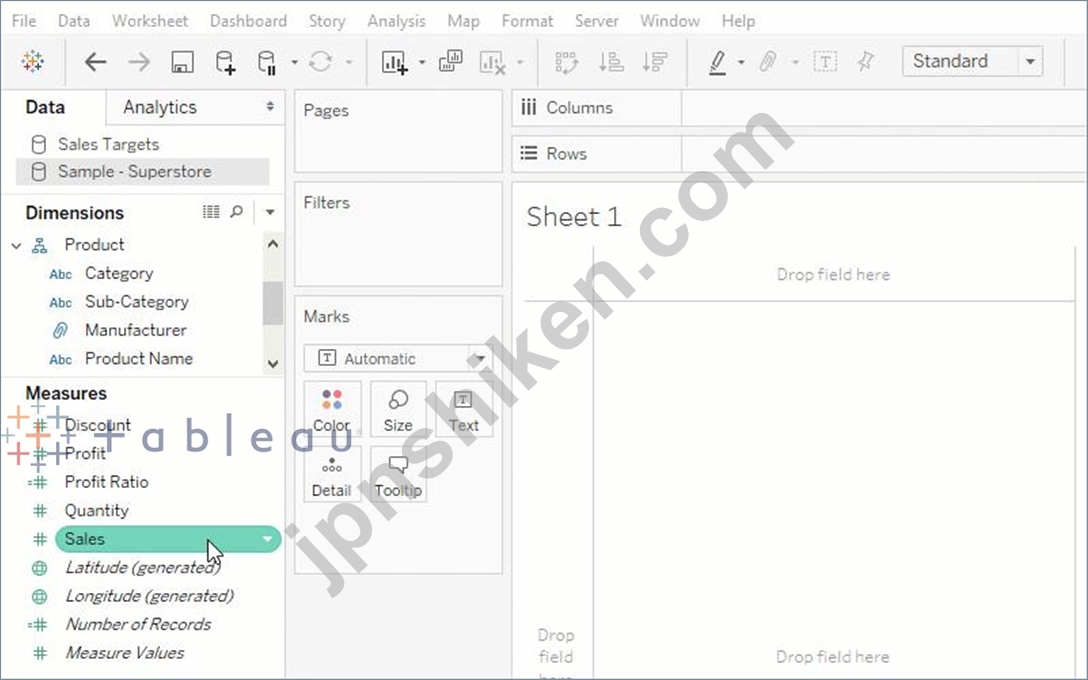Open the Dimensions pane options dropdown arrow
This screenshot has height=680, width=1088.
(270, 212)
